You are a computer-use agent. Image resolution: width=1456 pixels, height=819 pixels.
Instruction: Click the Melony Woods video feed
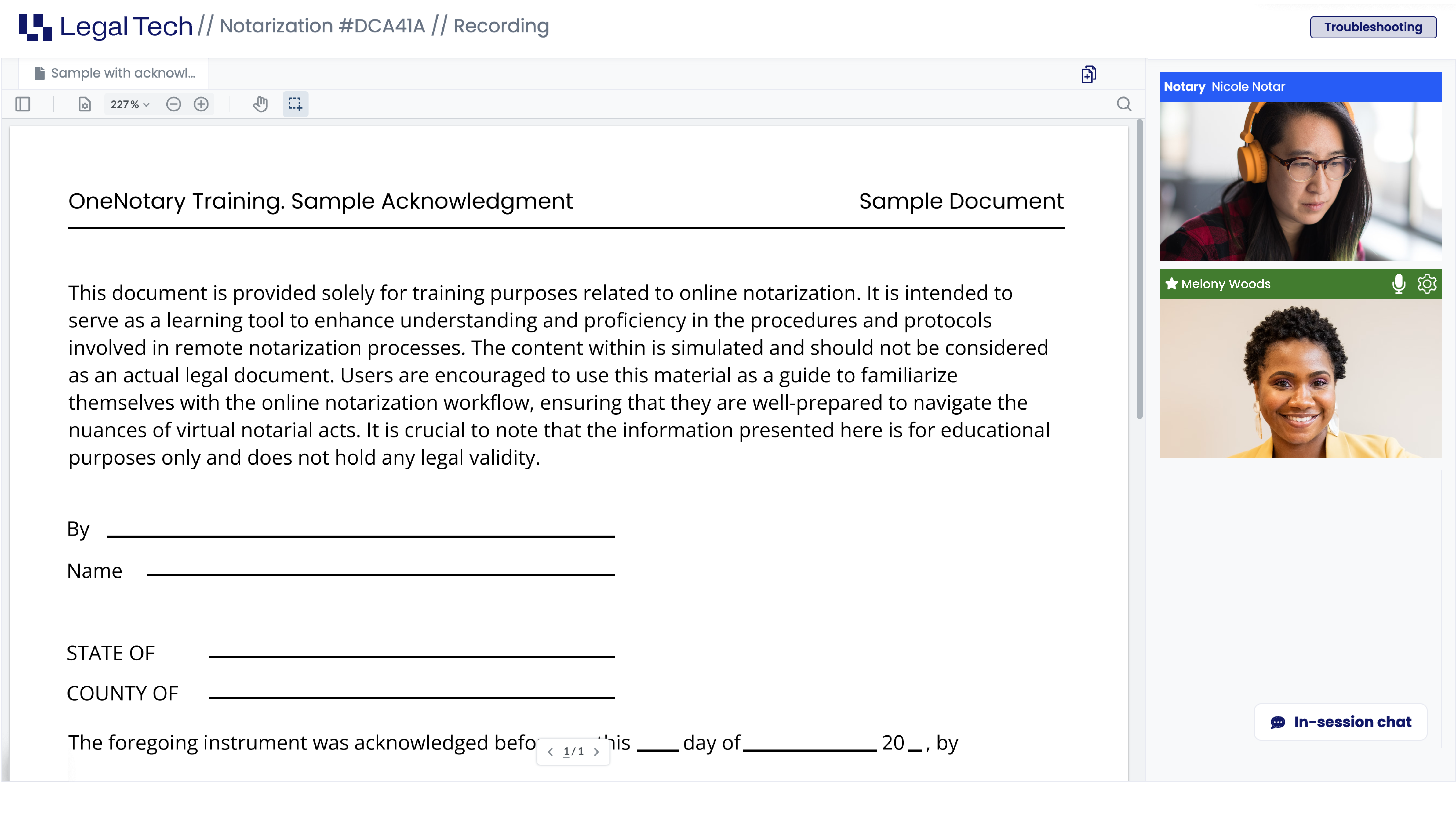(x=1301, y=378)
